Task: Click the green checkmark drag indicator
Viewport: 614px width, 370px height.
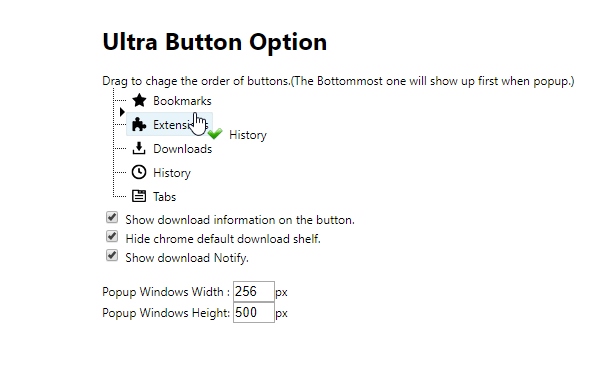Action: [215, 134]
